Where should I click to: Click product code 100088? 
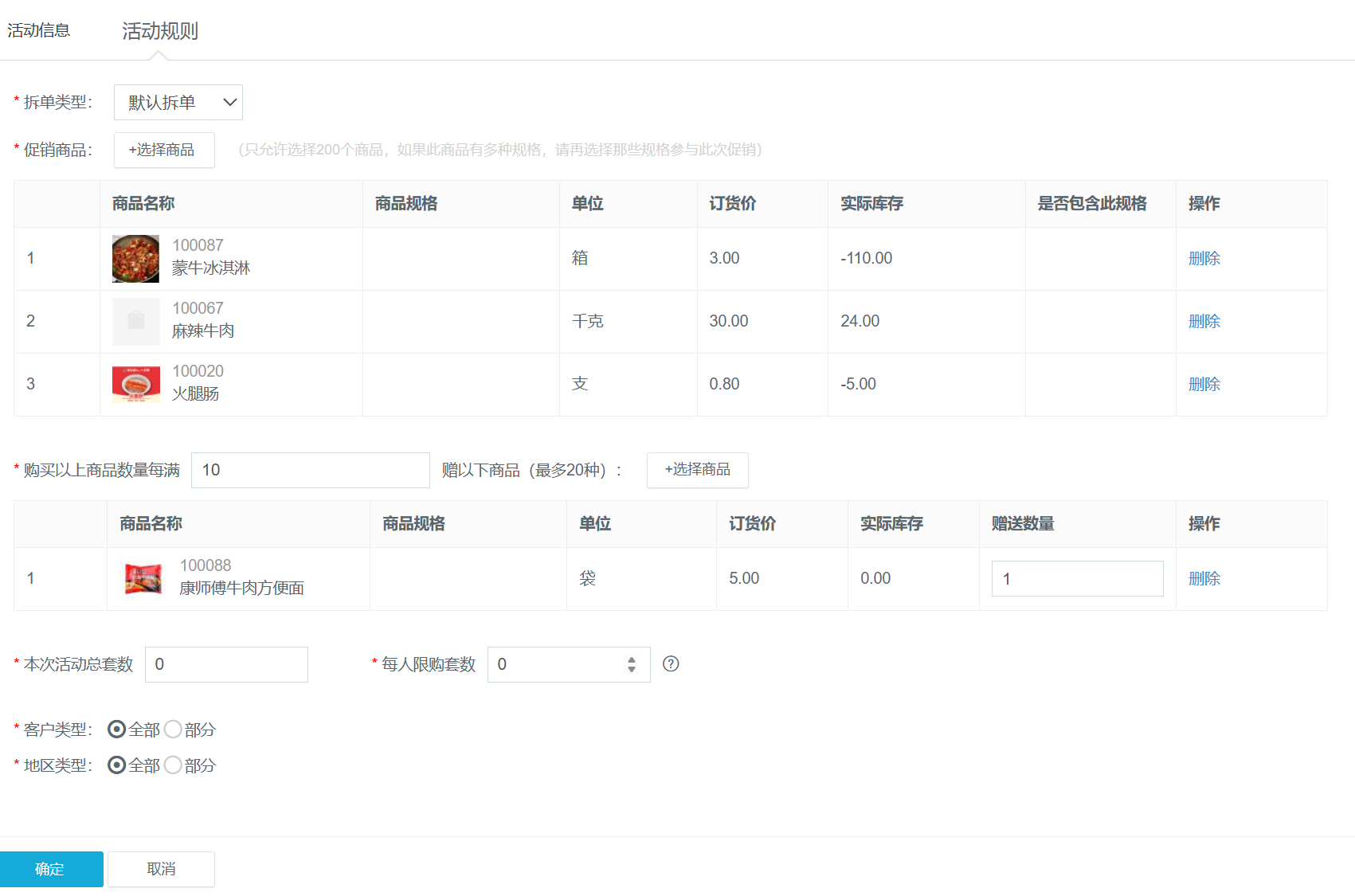[x=206, y=565]
